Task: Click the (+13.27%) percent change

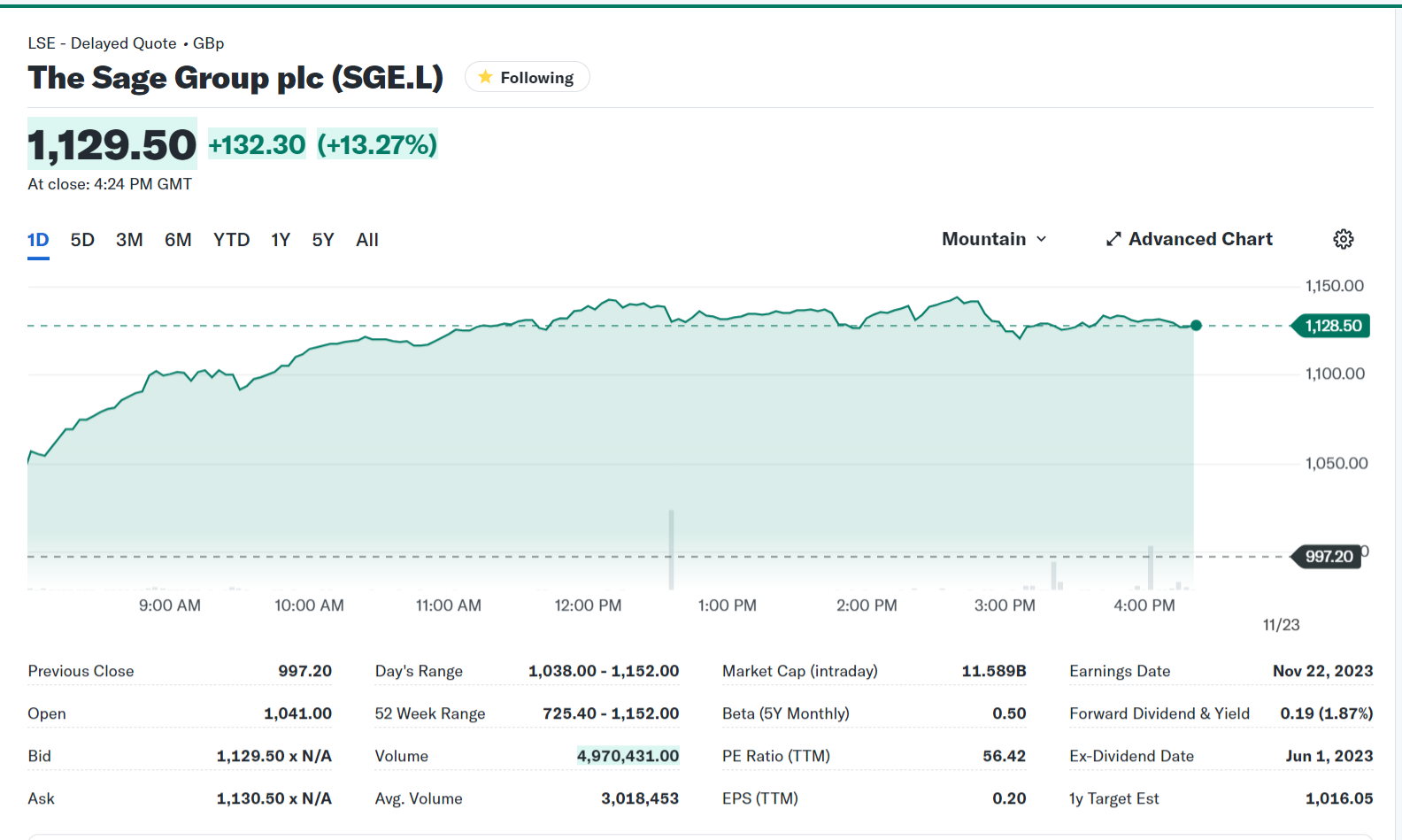Action: (377, 144)
